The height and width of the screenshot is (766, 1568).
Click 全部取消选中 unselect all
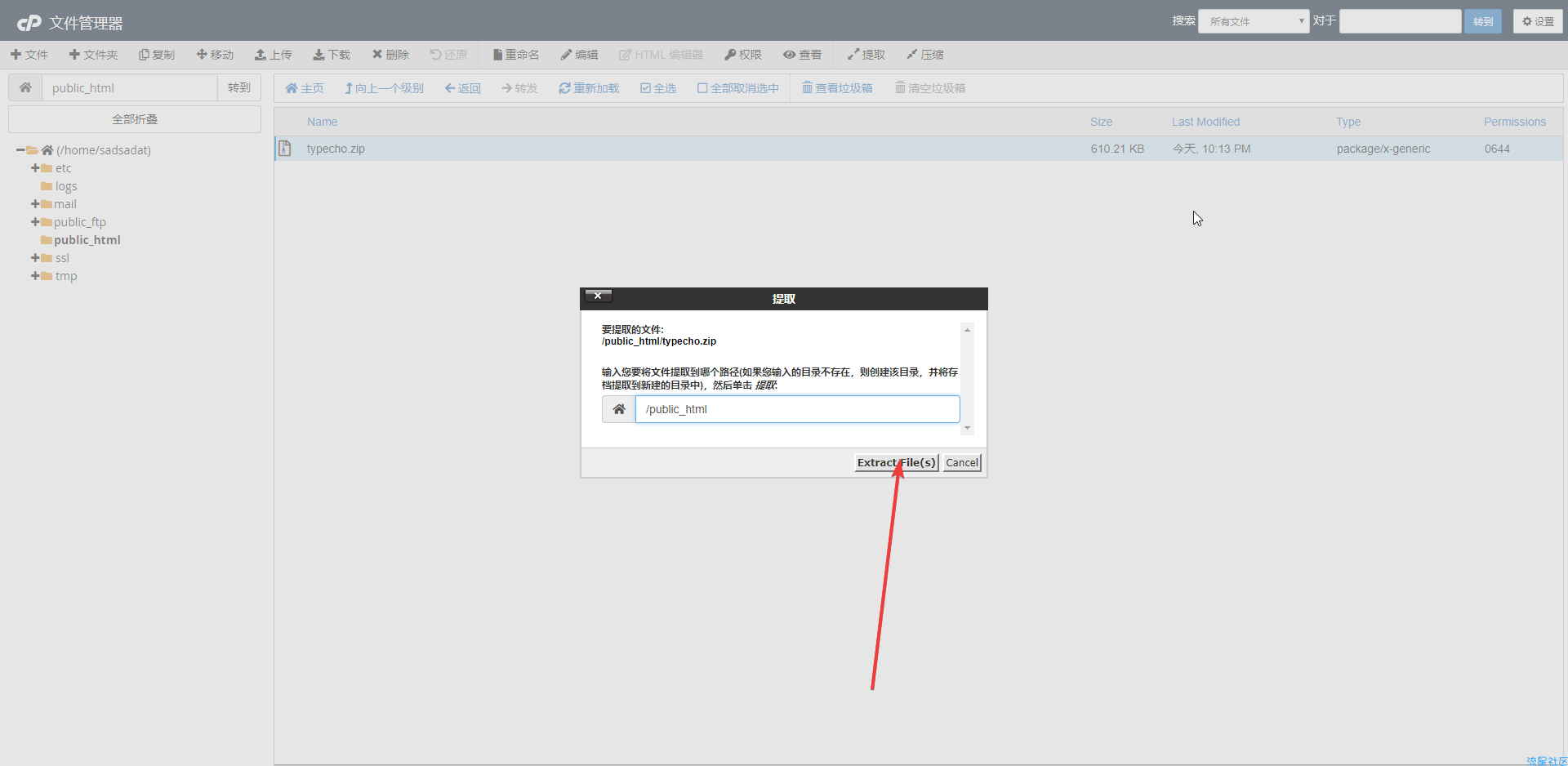click(x=738, y=88)
